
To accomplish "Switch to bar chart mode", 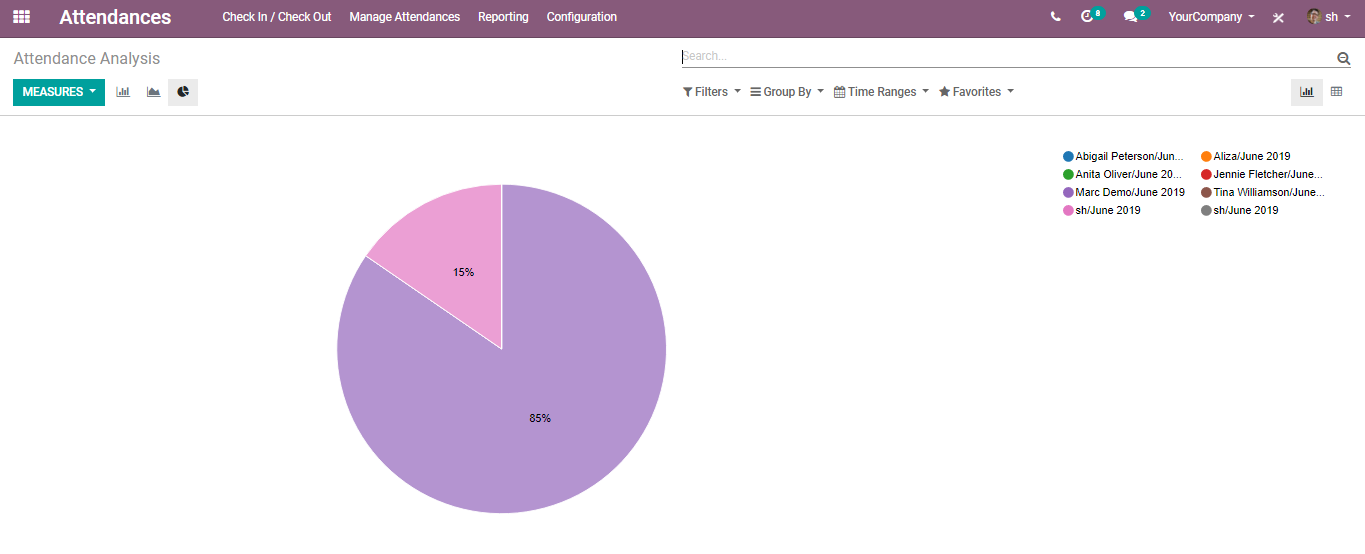I will [x=123, y=92].
